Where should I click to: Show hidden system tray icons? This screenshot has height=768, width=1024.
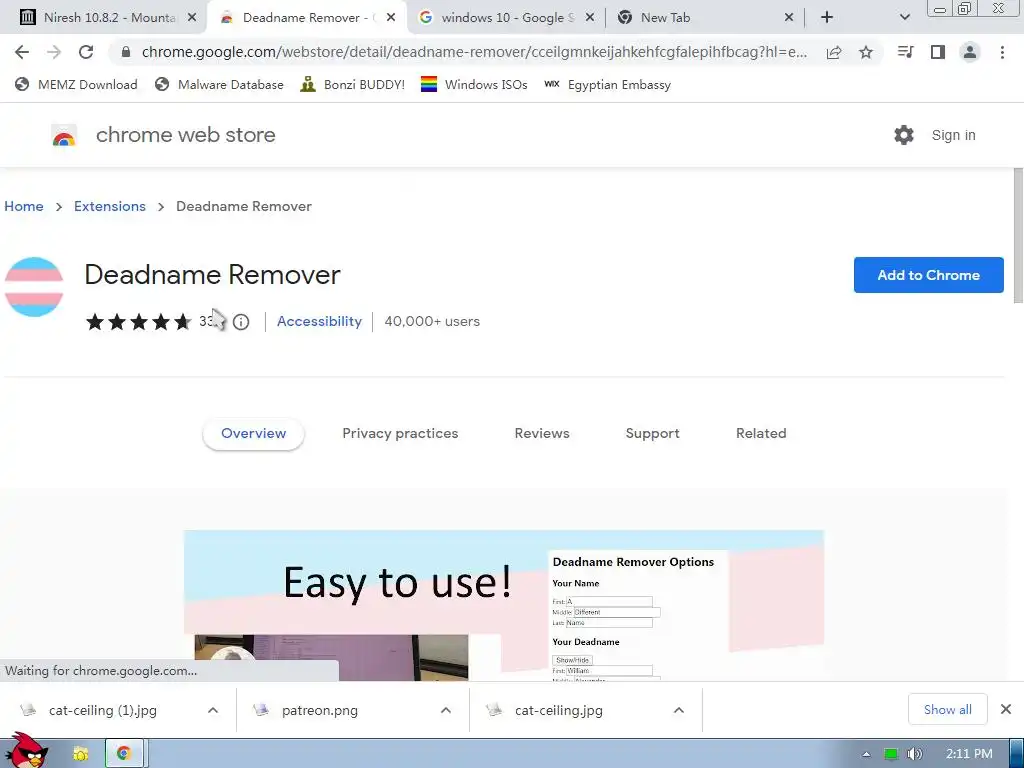point(866,754)
